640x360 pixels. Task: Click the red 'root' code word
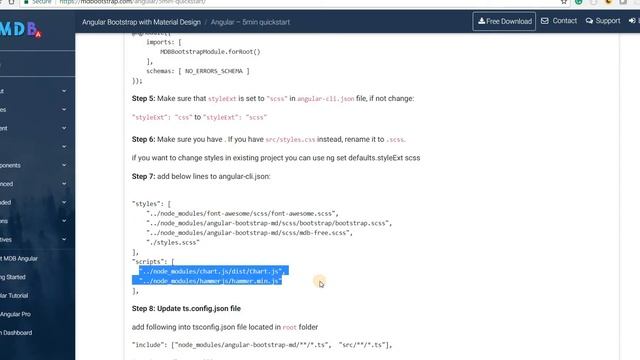click(289, 327)
